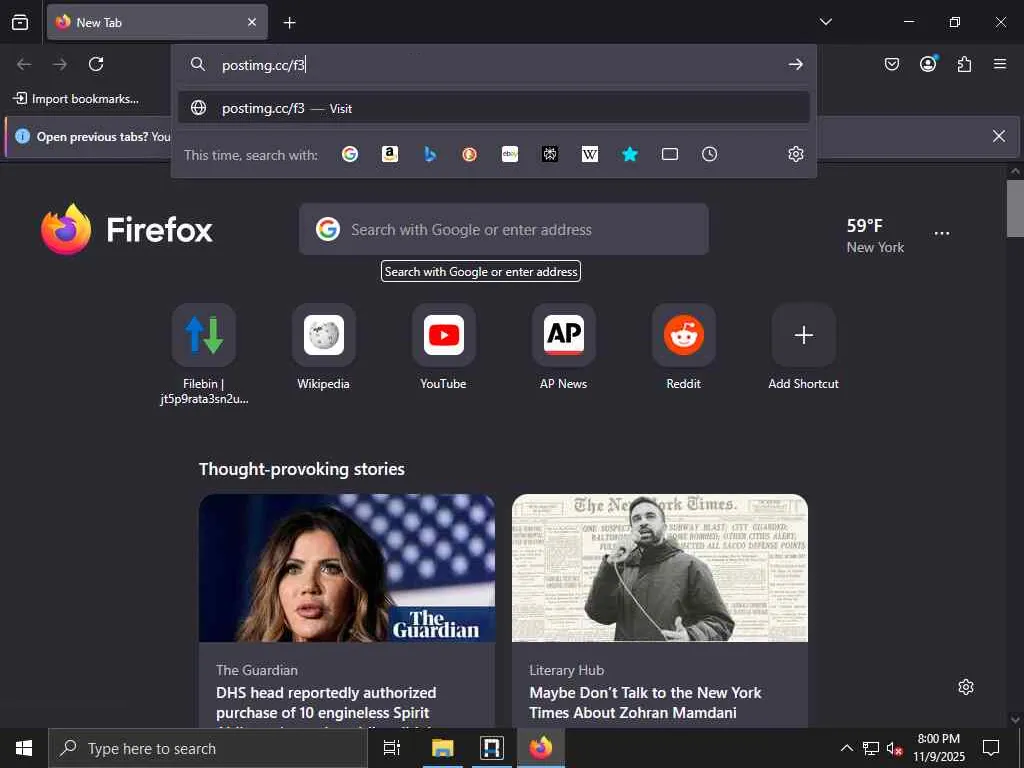Open the muted volume tray icon
The height and width of the screenshot is (768, 1024).
tap(894, 748)
